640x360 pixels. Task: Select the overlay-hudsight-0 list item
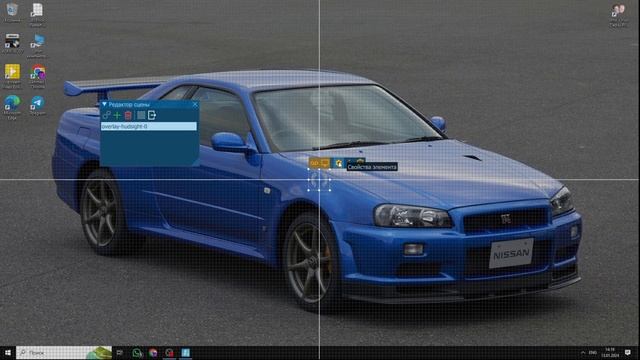(x=149, y=127)
